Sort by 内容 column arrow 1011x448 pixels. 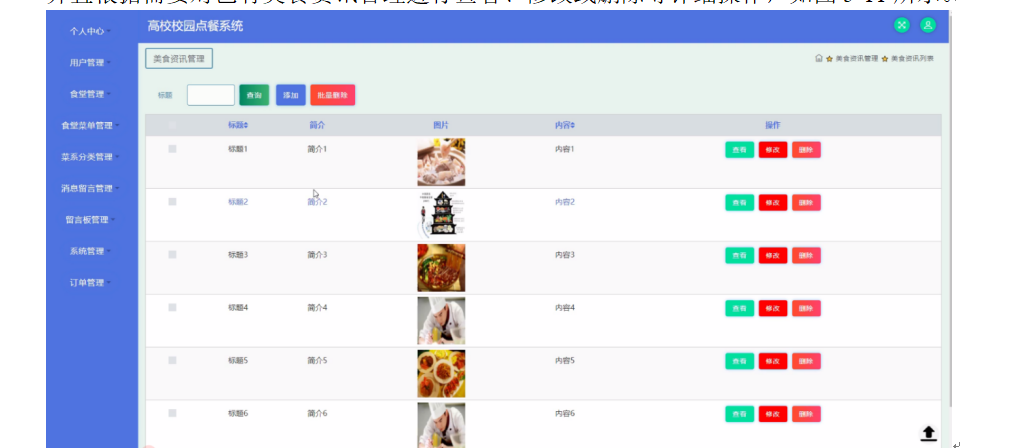[x=573, y=125]
